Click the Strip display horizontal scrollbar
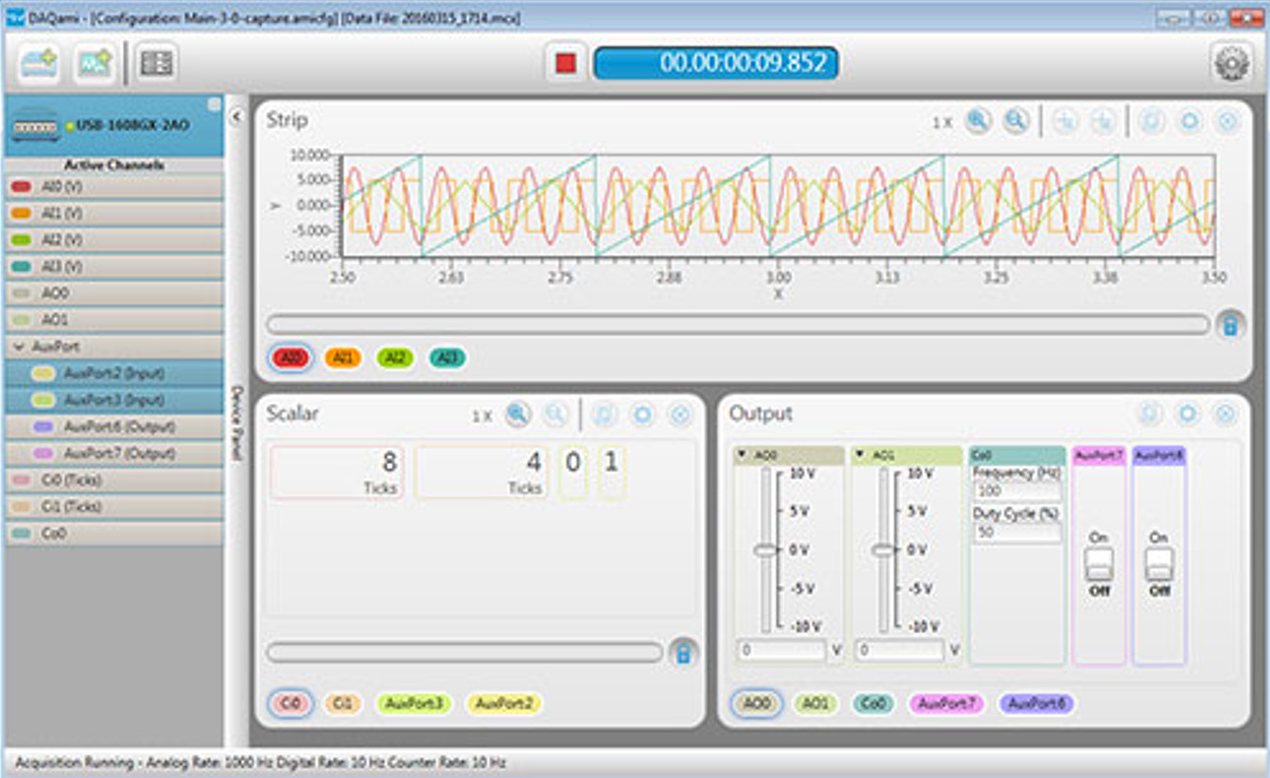The height and width of the screenshot is (778, 1270). pos(737,324)
